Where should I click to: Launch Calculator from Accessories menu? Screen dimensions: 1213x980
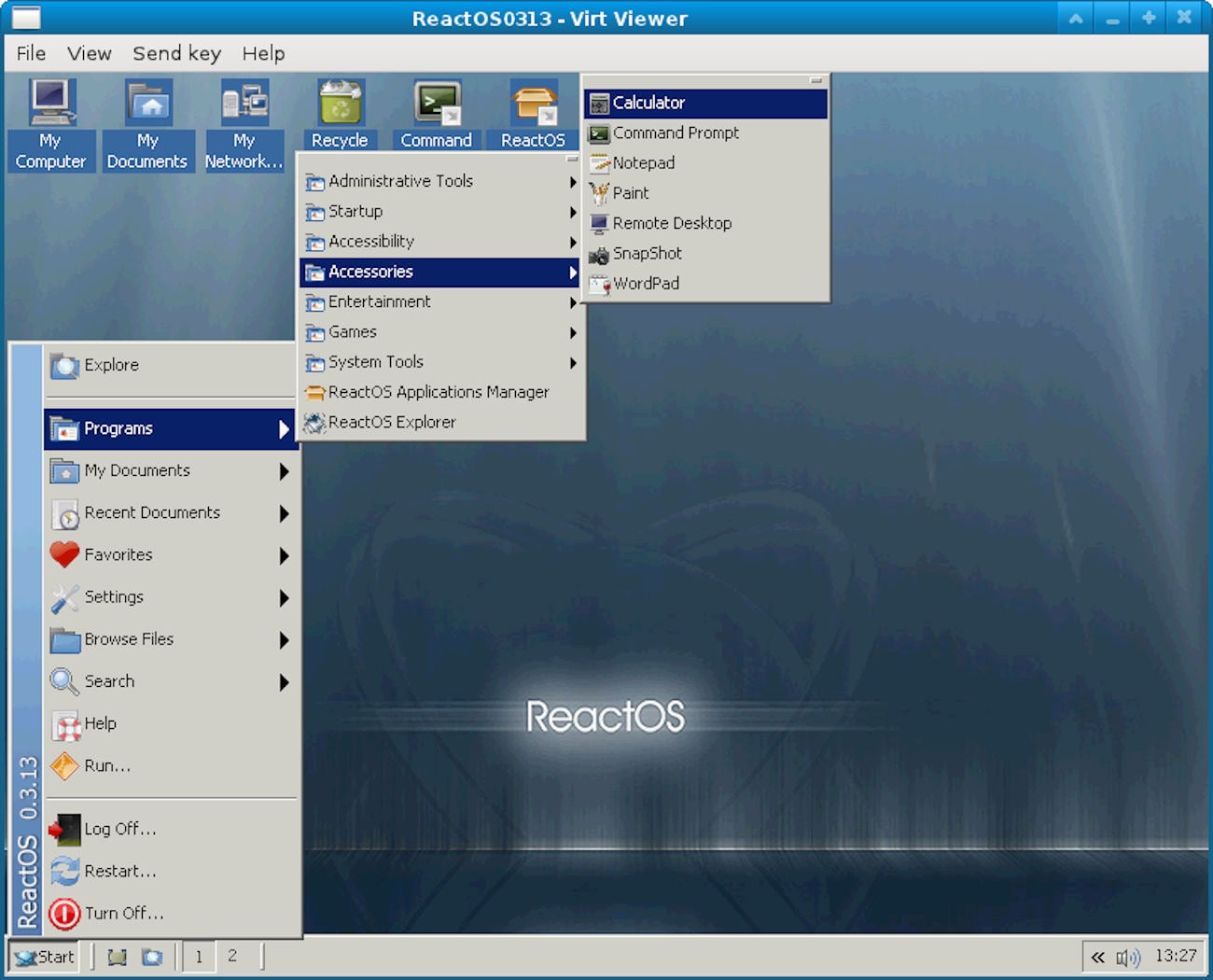pos(648,103)
